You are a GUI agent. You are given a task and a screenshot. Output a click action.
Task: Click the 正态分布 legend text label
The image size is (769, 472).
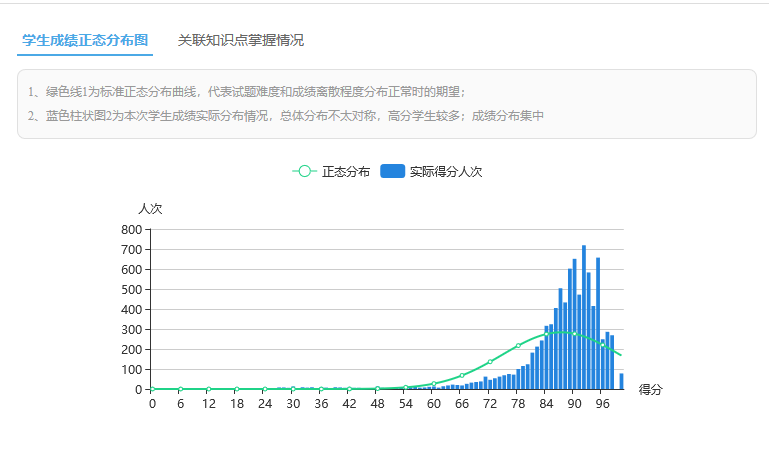tap(346, 171)
